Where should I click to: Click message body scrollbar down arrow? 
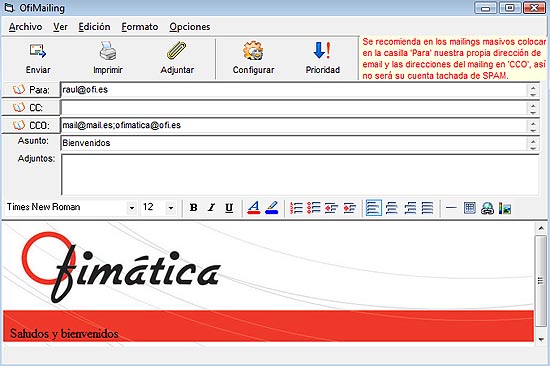point(541,339)
